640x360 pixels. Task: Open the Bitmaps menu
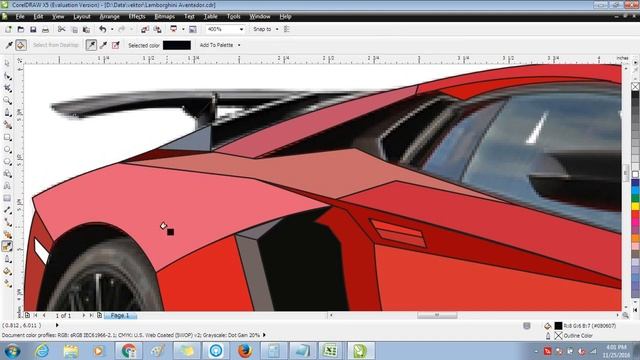point(164,17)
